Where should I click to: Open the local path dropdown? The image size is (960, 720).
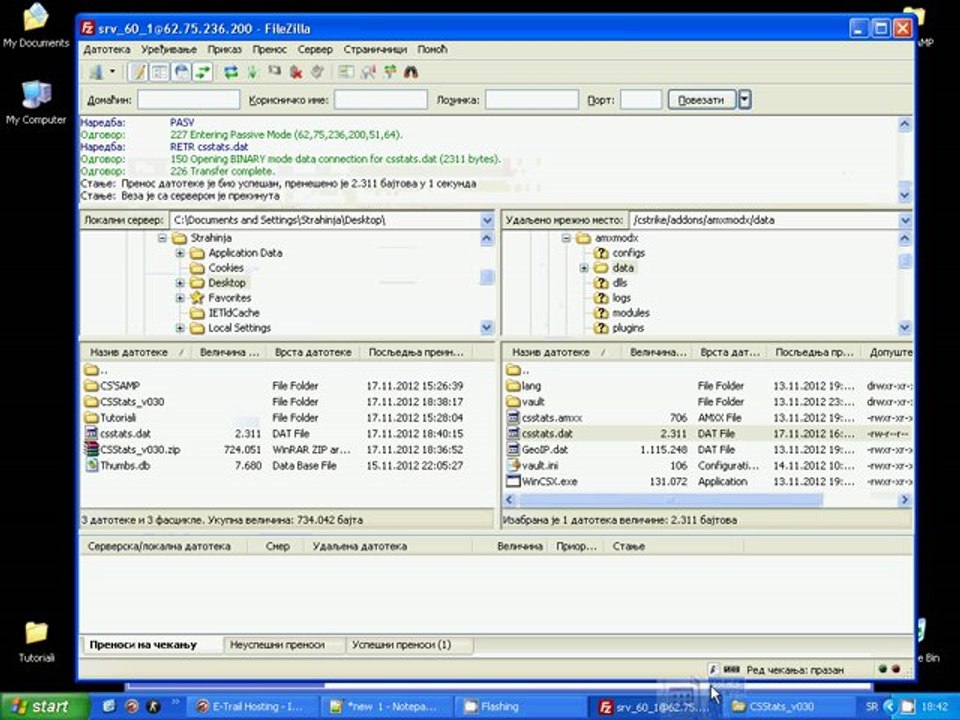point(487,220)
